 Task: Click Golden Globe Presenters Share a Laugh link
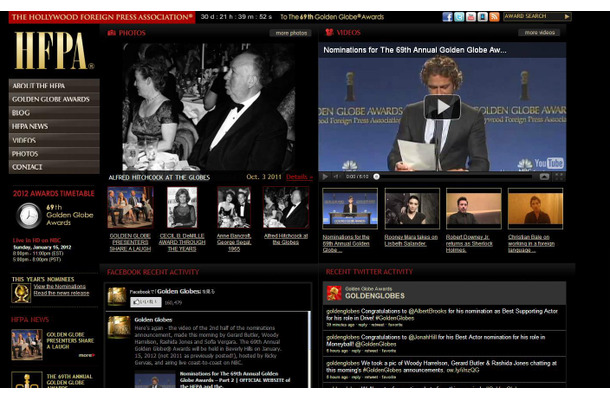point(130,242)
